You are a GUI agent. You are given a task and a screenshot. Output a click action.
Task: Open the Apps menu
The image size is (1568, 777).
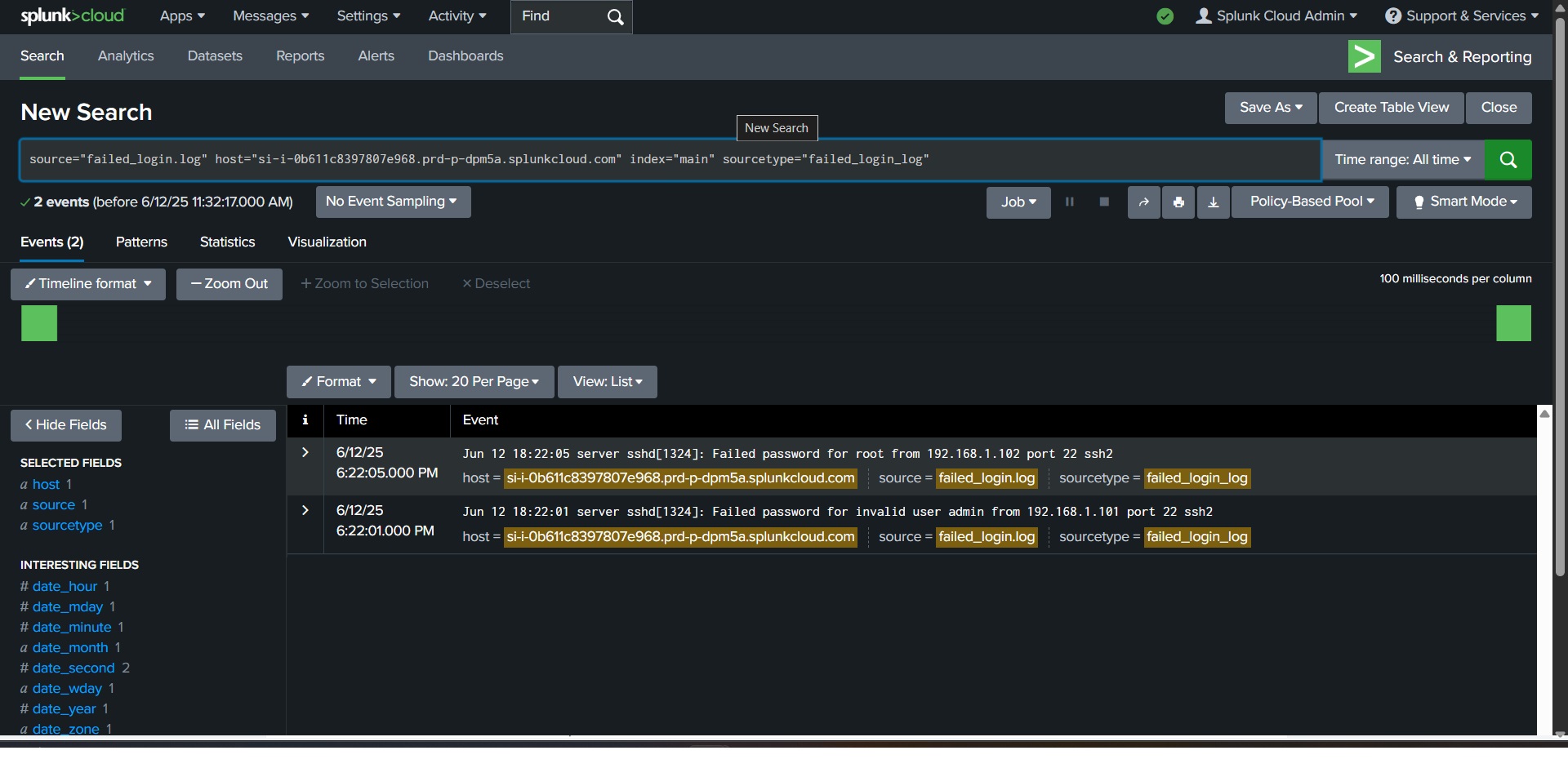pyautogui.click(x=182, y=16)
